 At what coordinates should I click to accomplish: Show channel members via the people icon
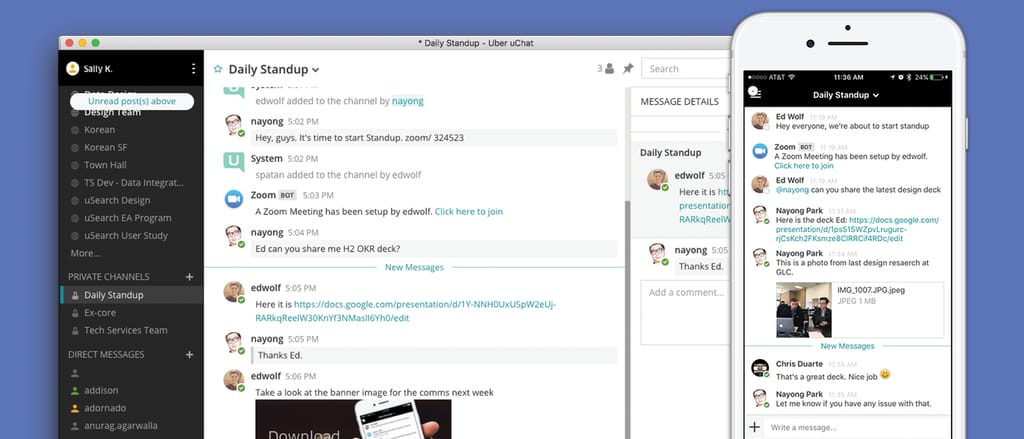pos(609,69)
